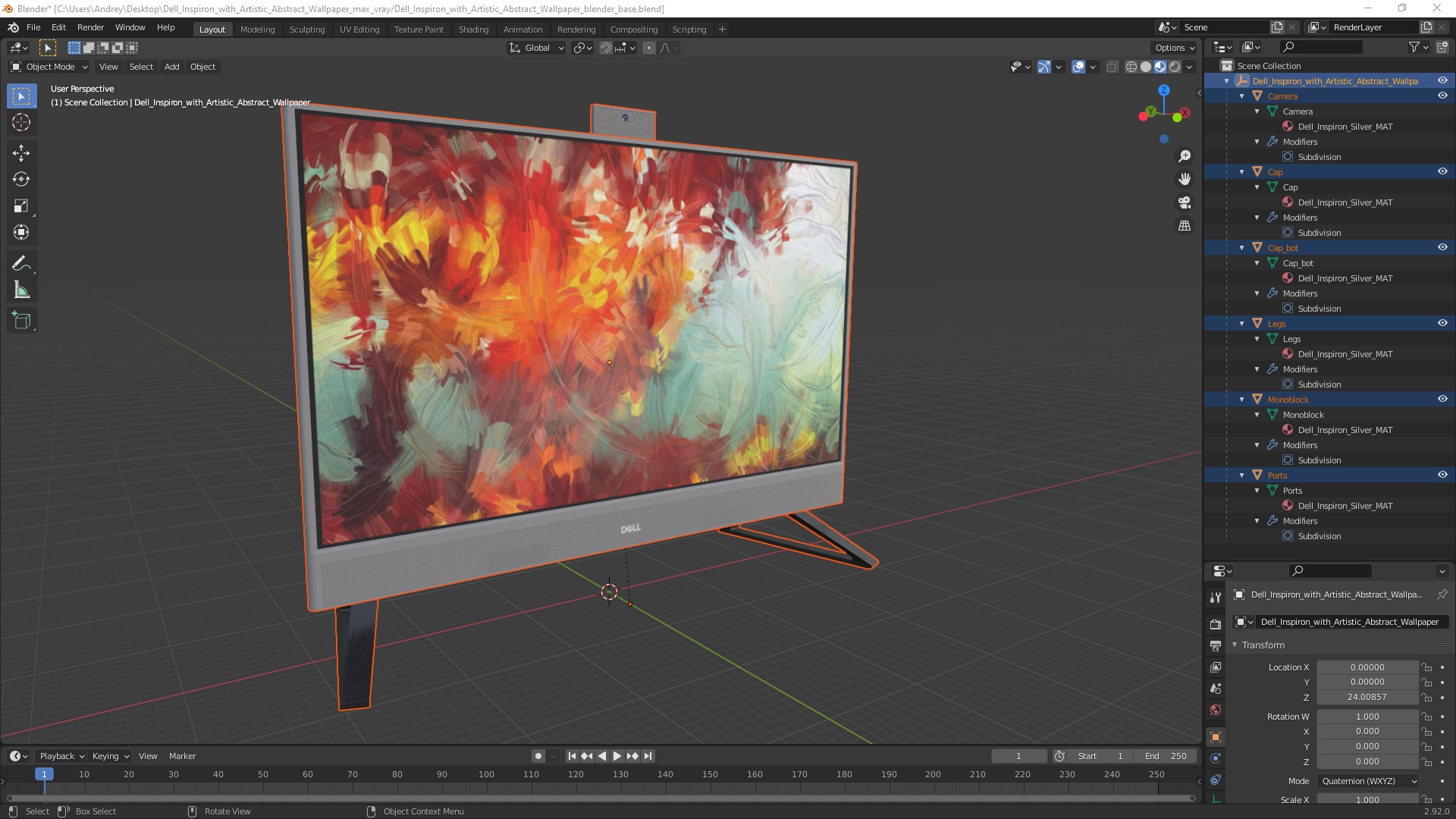Click the End frame 250 field
1456x819 pixels.
[x=1166, y=756]
